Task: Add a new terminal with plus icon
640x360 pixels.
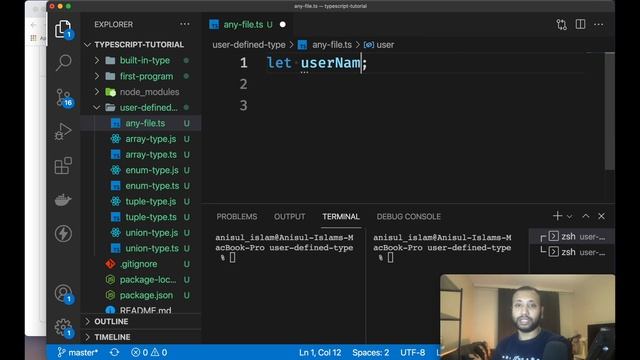Action: (x=557, y=216)
